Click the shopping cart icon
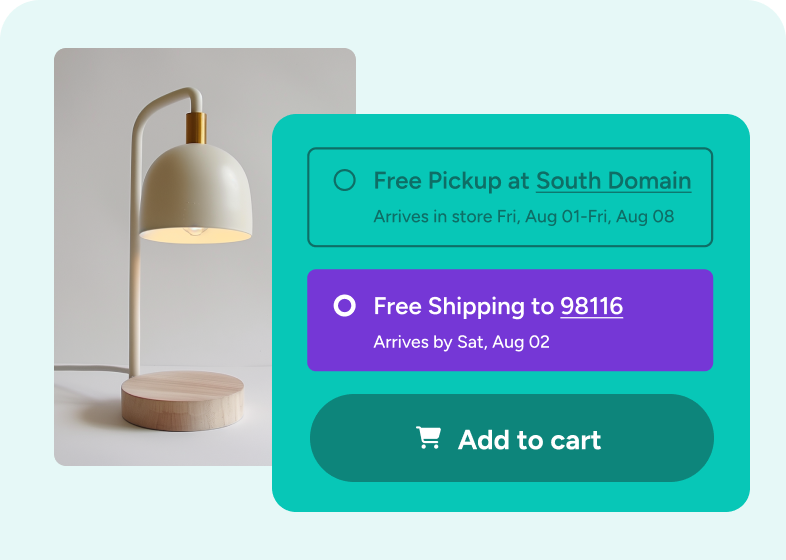 pos(429,437)
